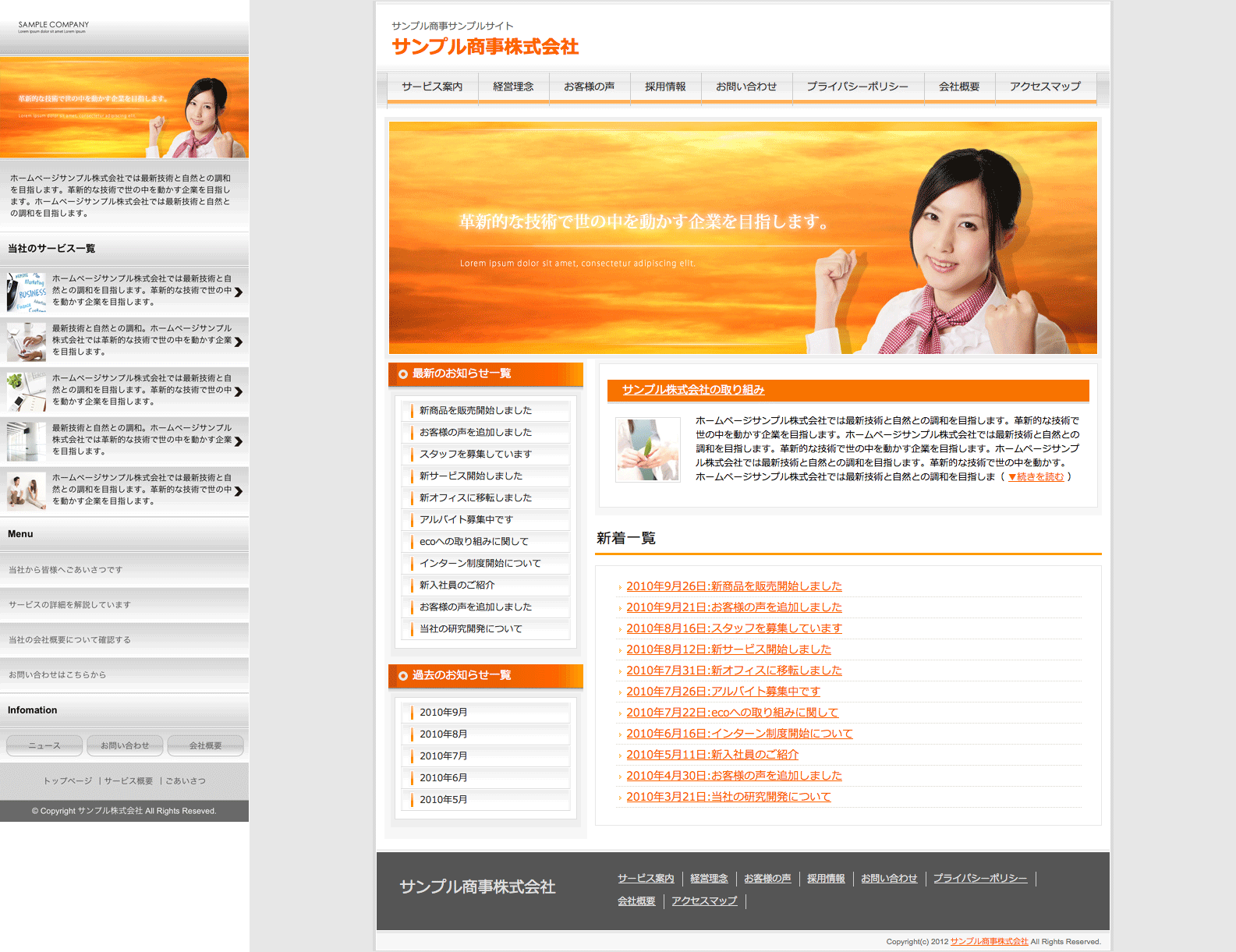Click the business chart thumbnail in service list
The image size is (1236, 952).
27,291
